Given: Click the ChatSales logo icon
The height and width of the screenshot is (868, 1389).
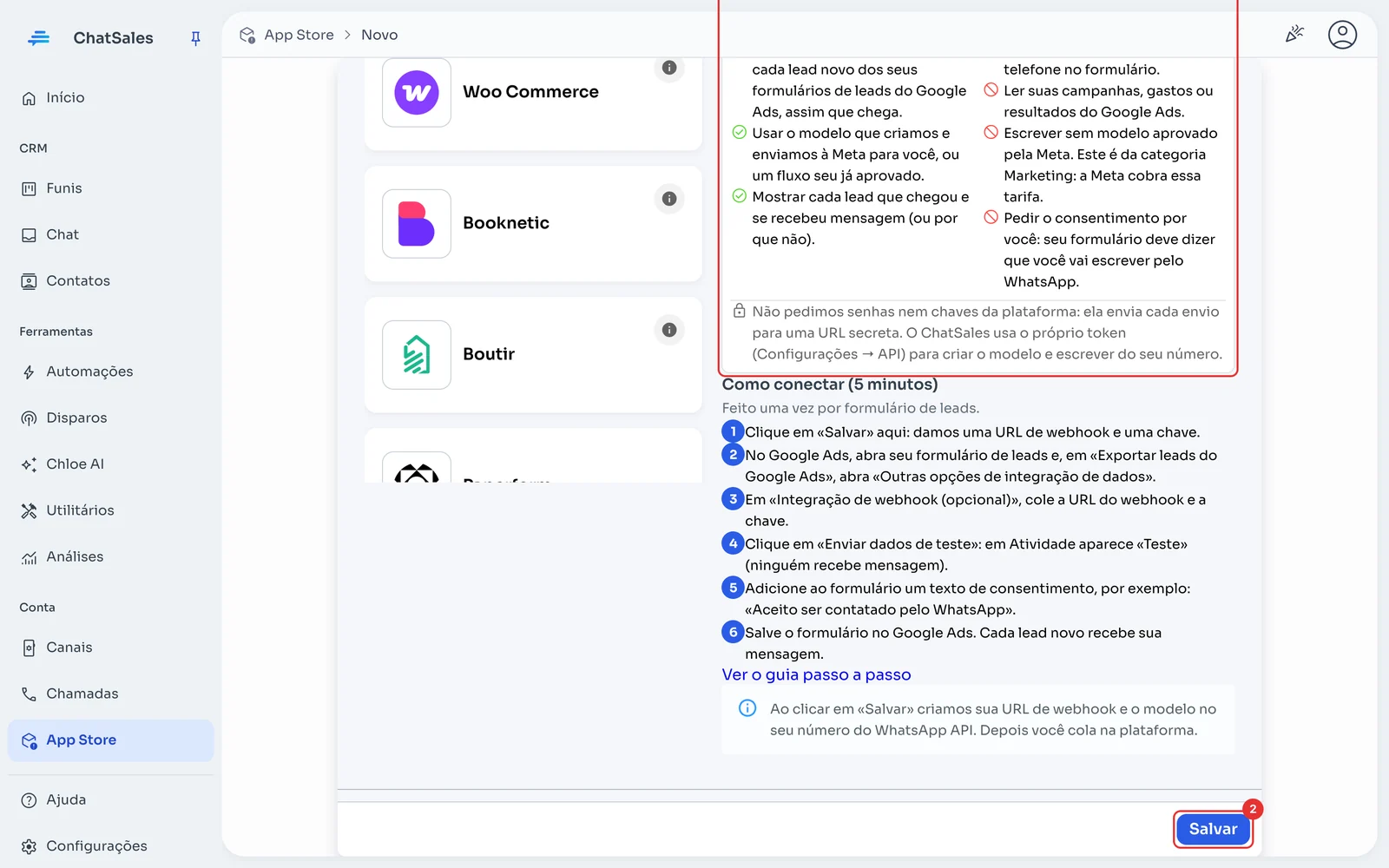Looking at the screenshot, I should [39, 38].
